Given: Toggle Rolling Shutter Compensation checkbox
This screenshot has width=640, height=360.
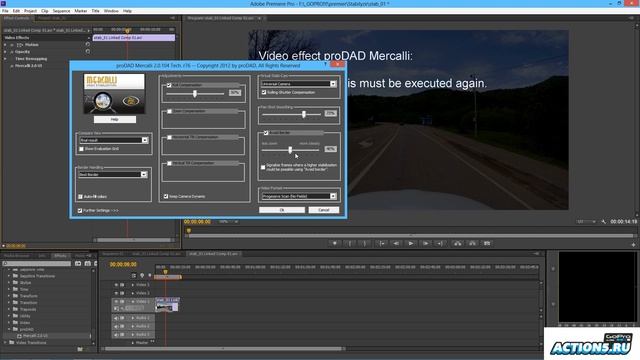Looking at the screenshot, I should click(264, 92).
